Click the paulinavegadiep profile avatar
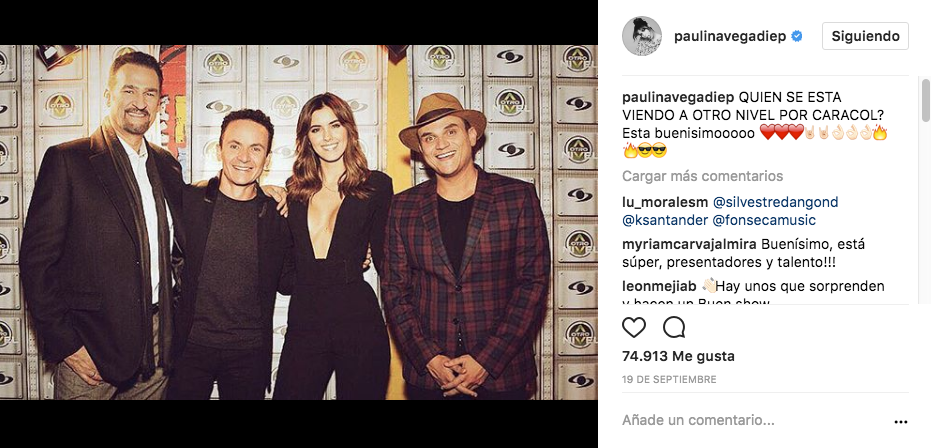 642,36
